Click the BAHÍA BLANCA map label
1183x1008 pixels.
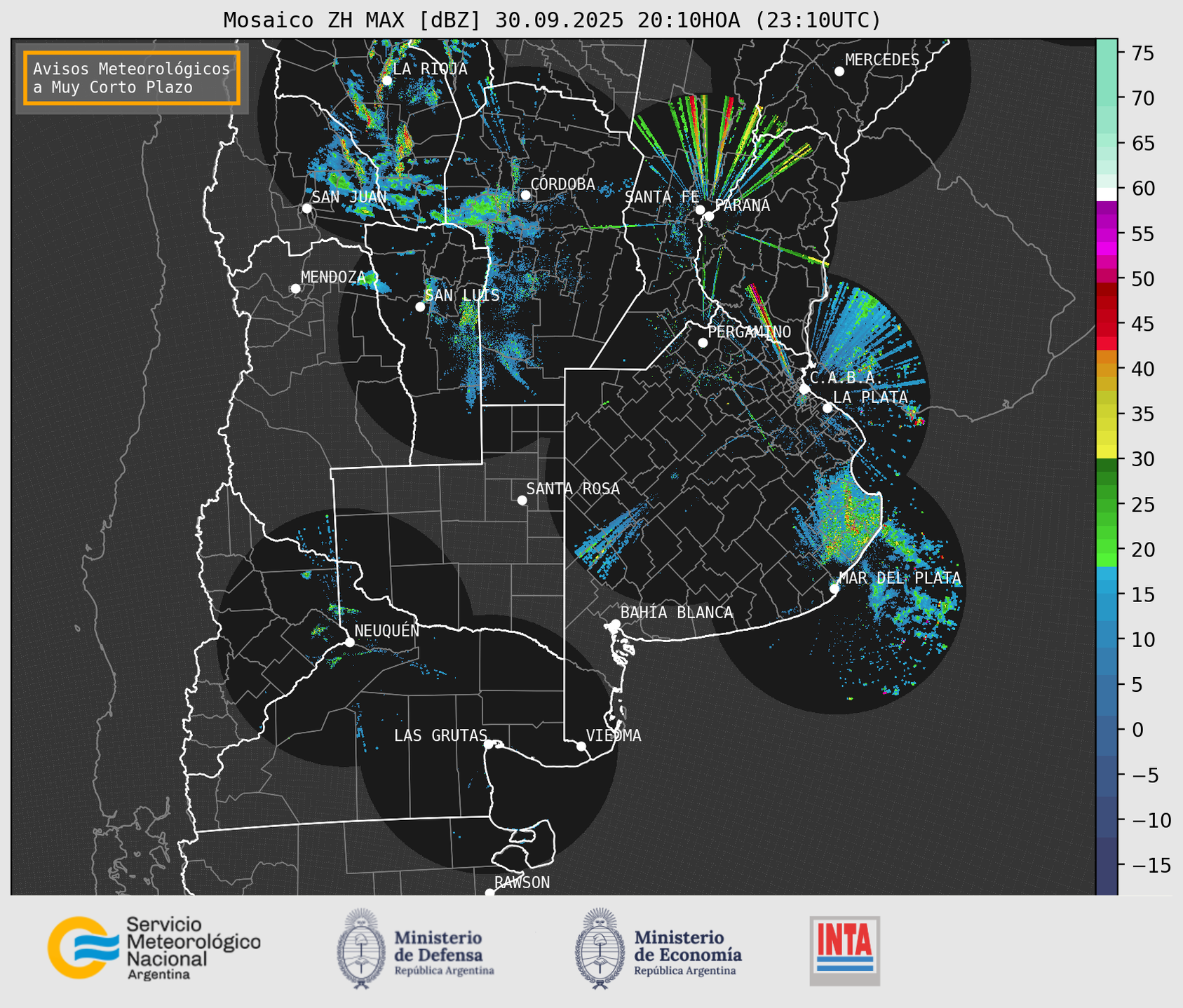tap(677, 613)
